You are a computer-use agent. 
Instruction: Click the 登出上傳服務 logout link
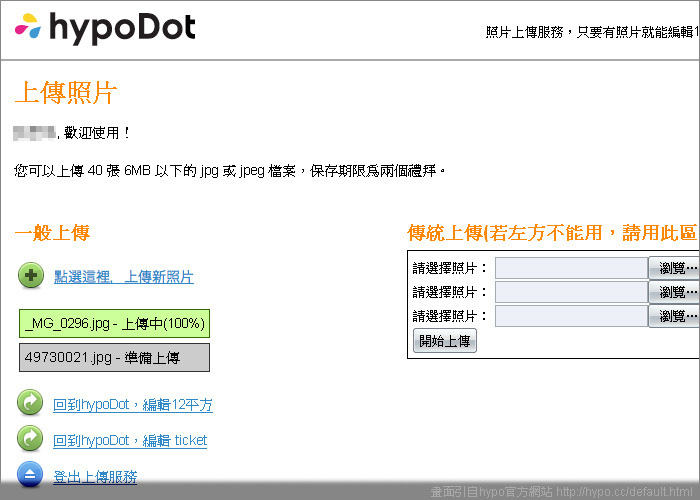[x=95, y=477]
